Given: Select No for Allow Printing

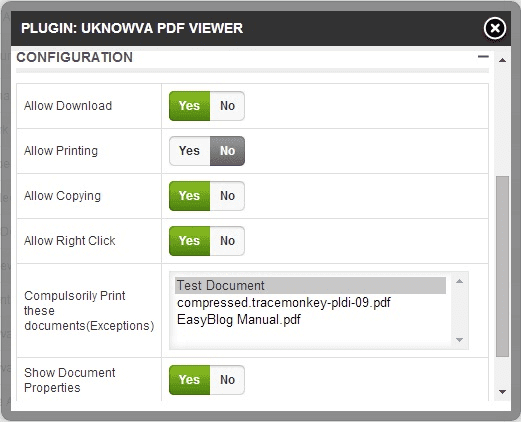Looking at the screenshot, I should (227, 151).
